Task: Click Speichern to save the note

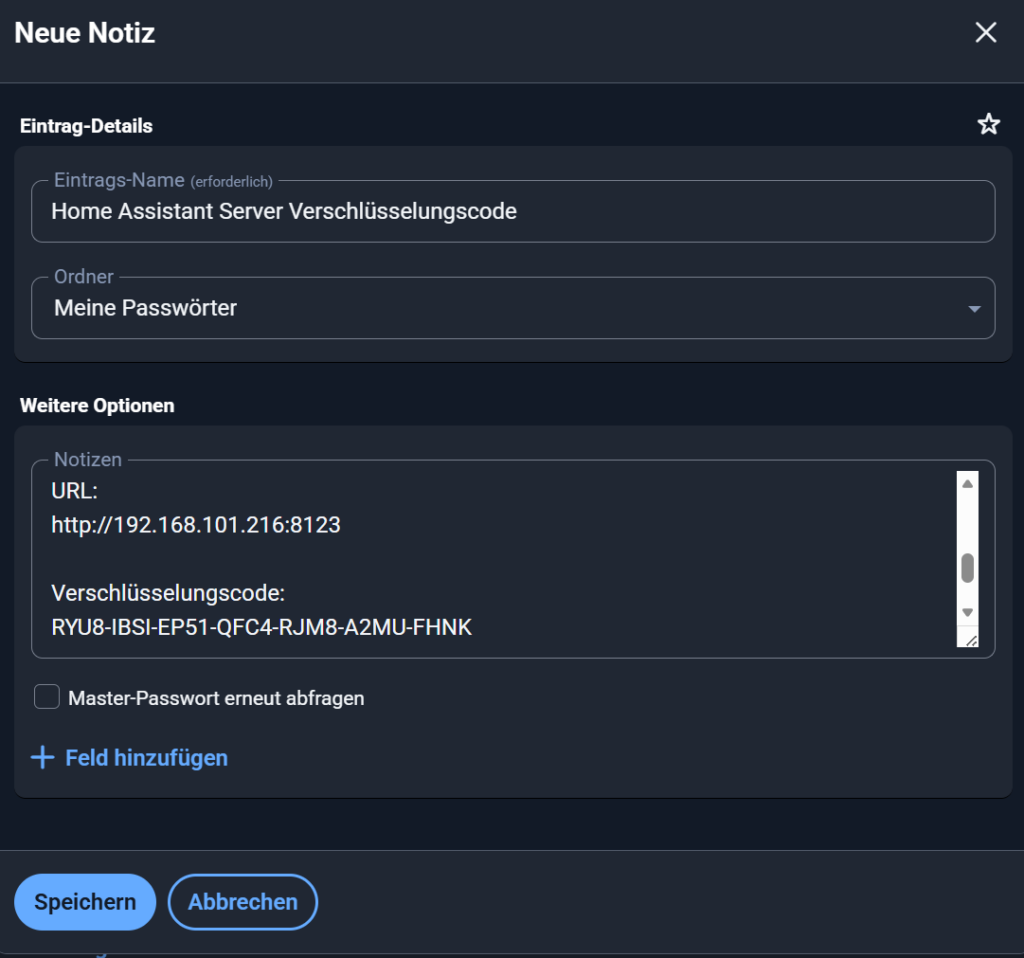Action: (84, 901)
